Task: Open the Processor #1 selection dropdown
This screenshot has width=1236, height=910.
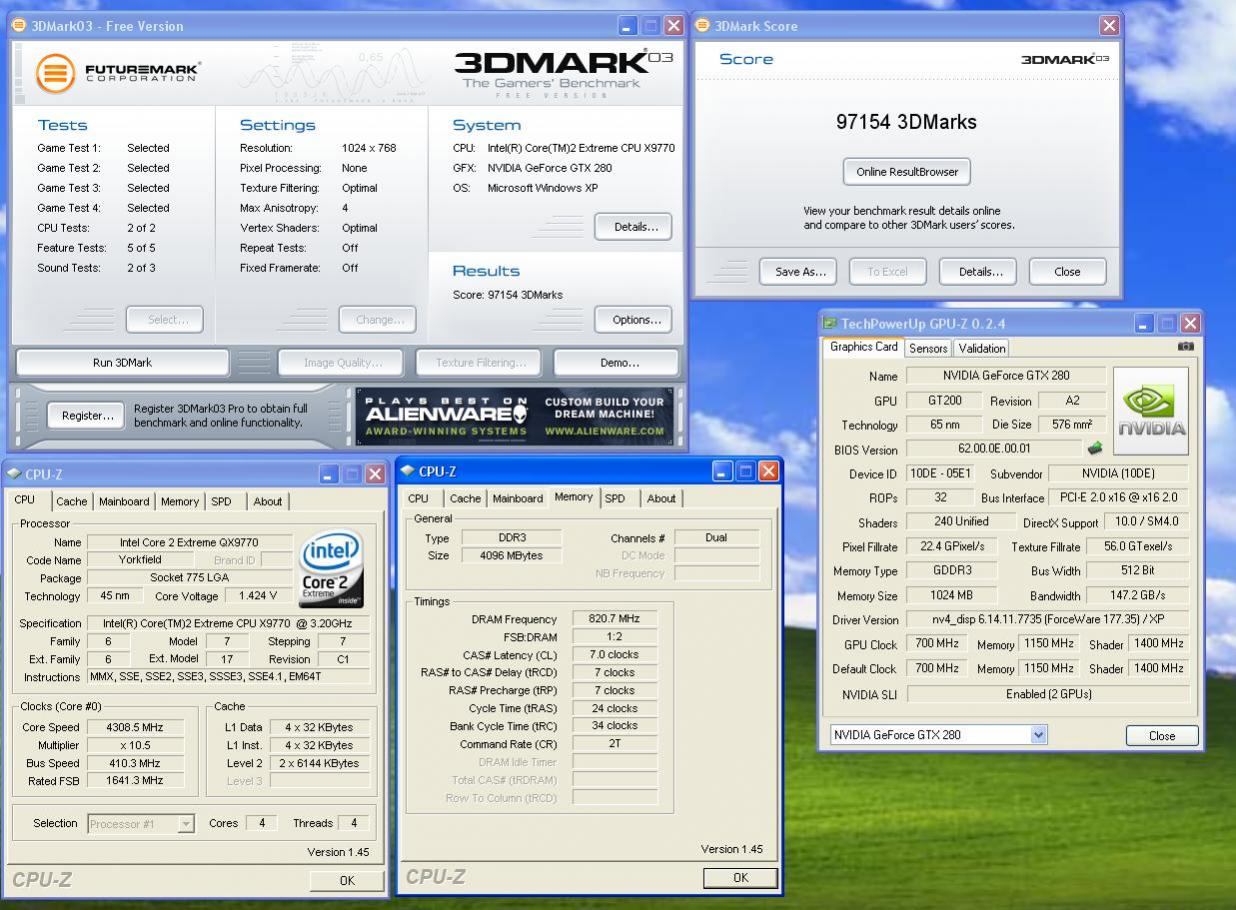Action: point(186,824)
